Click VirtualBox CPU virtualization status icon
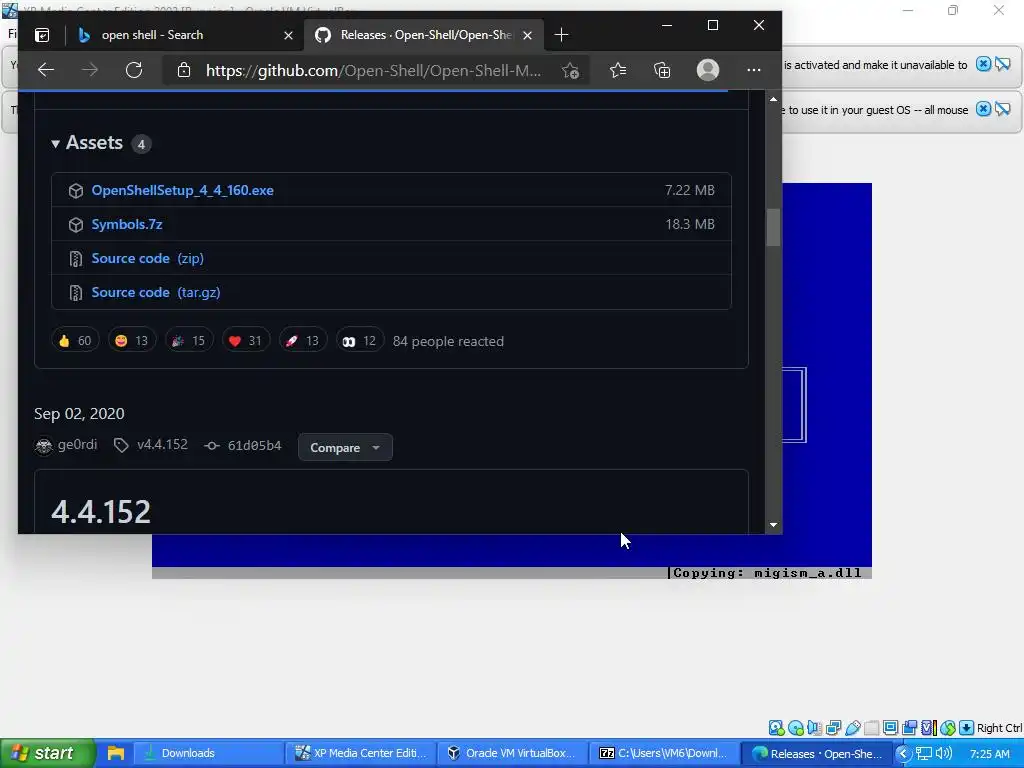The image size is (1024, 768). [929, 728]
